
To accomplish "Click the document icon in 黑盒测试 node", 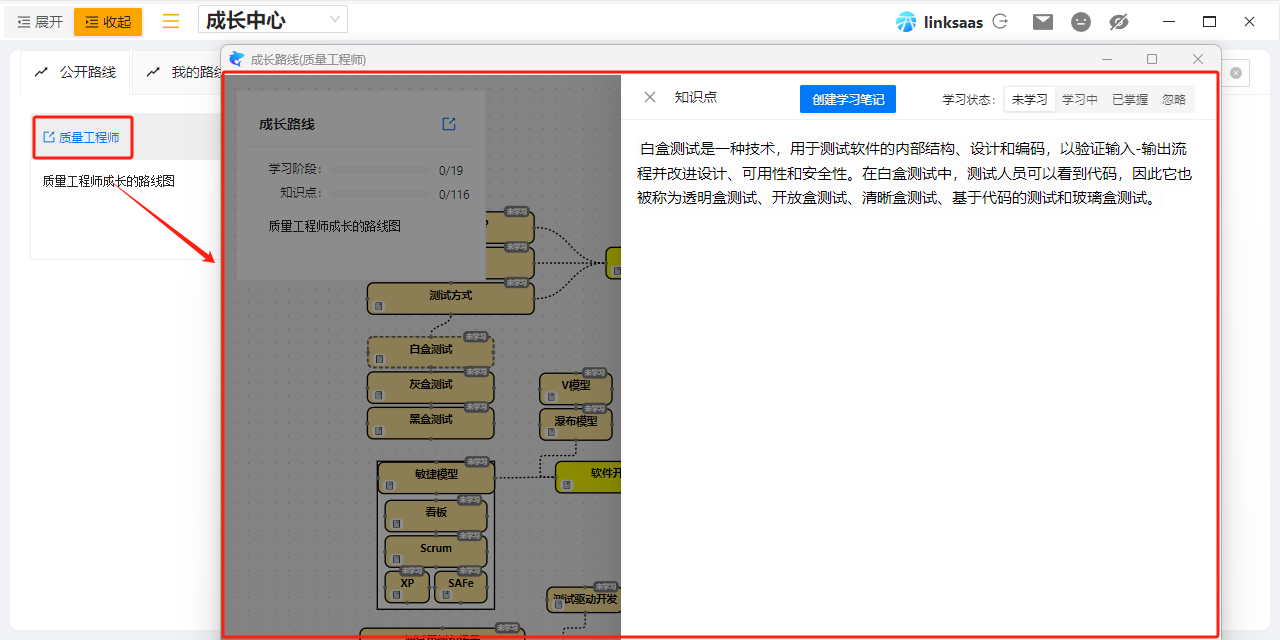I will point(379,430).
